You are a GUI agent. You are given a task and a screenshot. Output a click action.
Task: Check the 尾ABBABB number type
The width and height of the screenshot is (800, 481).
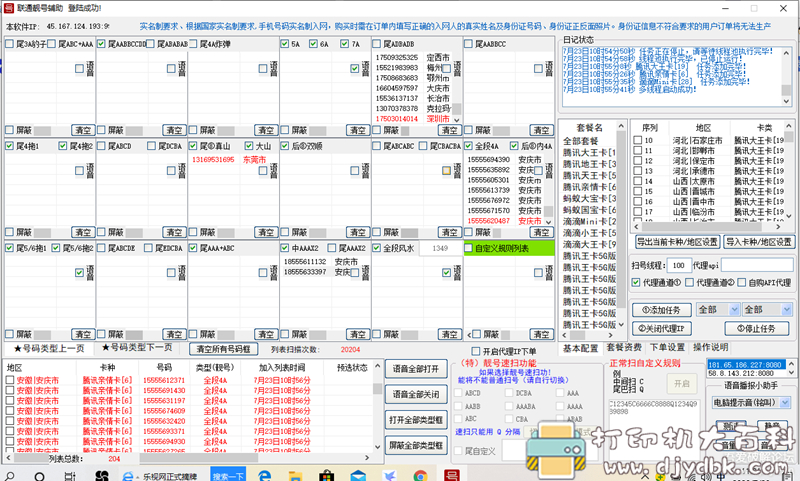point(377,44)
